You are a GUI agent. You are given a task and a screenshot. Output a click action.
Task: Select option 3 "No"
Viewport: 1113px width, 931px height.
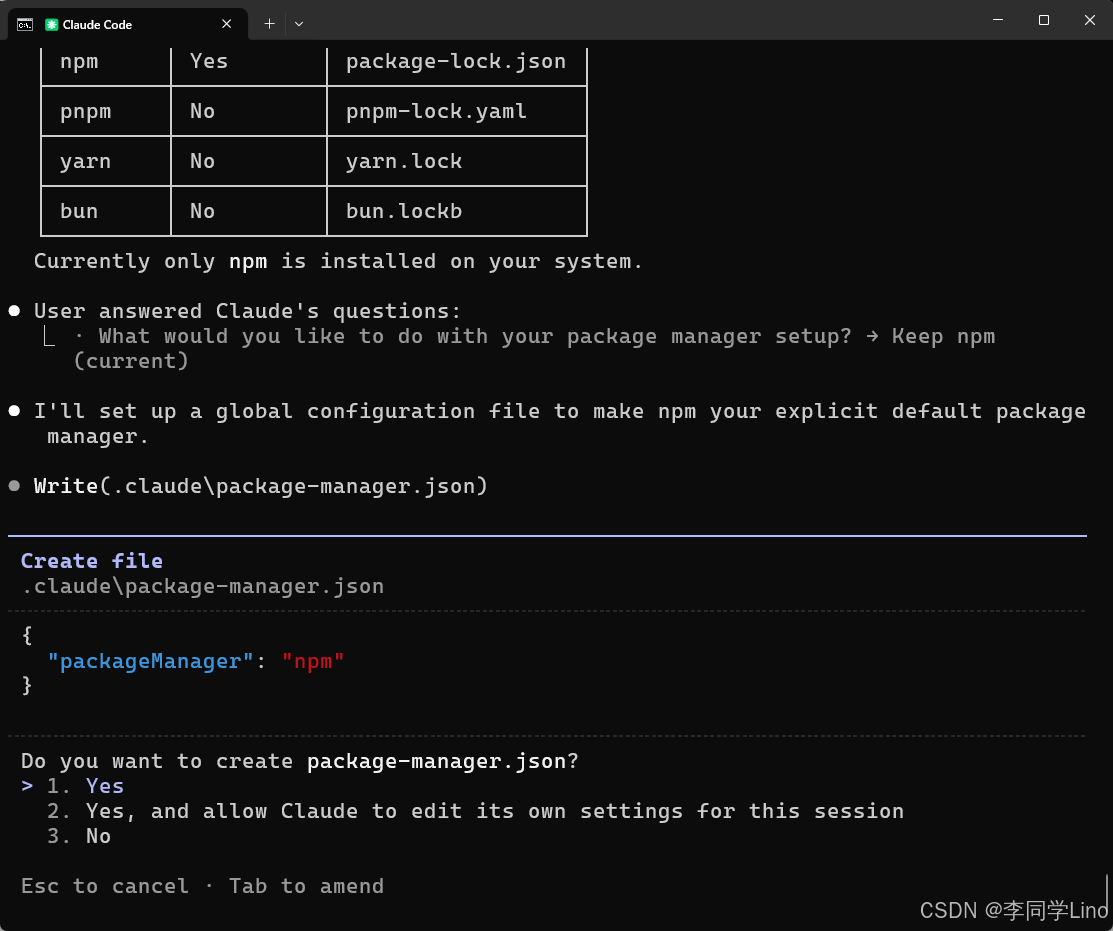98,836
